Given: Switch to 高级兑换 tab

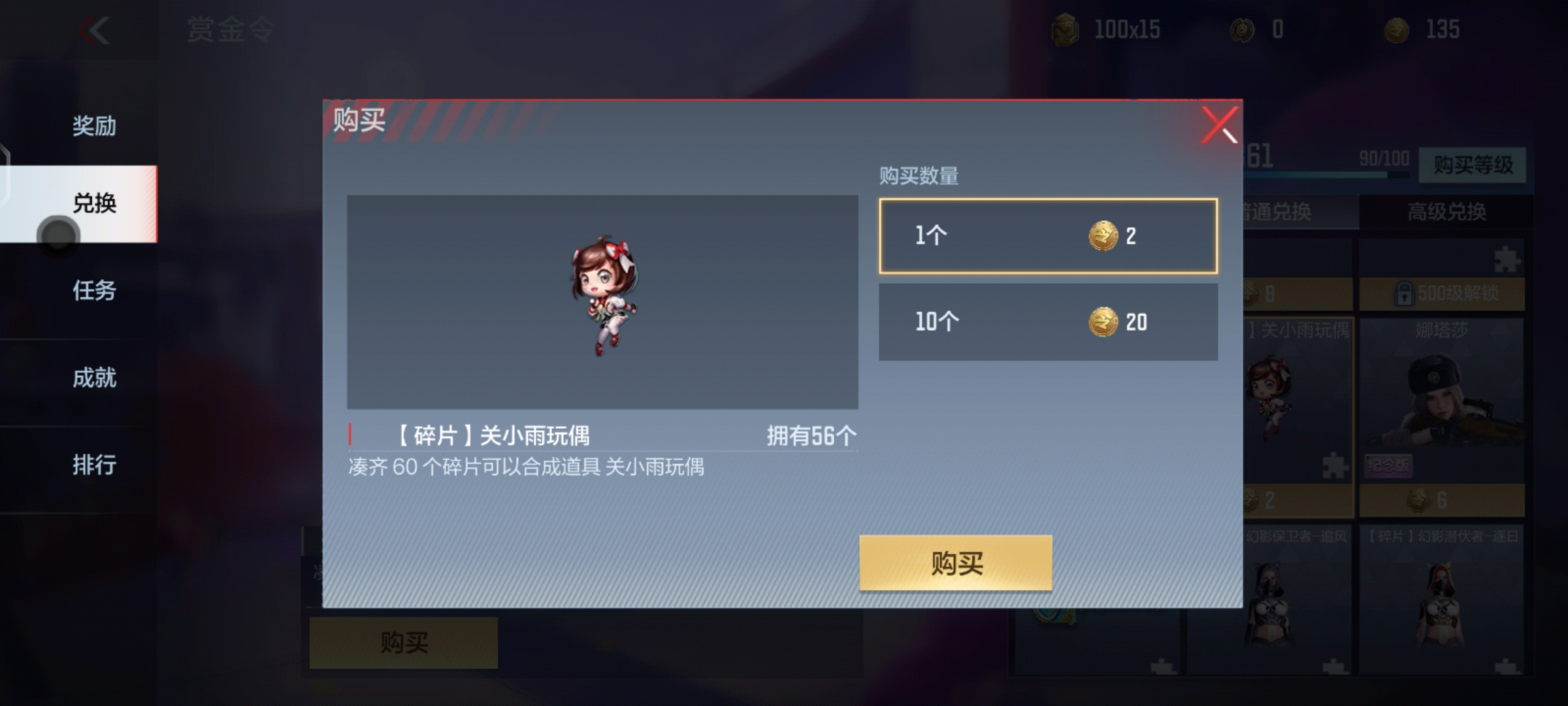Looking at the screenshot, I should tap(1446, 212).
